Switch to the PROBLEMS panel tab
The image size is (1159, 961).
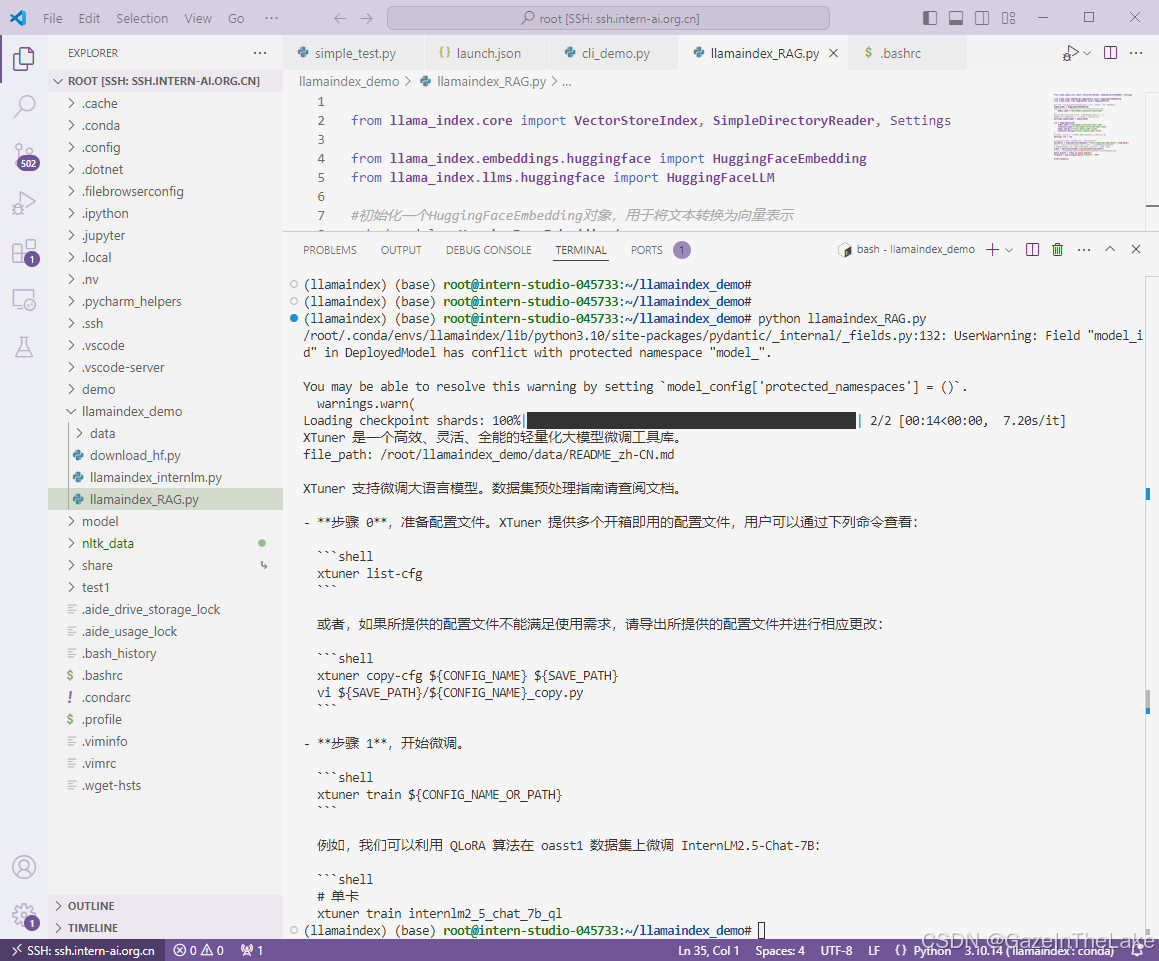click(x=329, y=249)
